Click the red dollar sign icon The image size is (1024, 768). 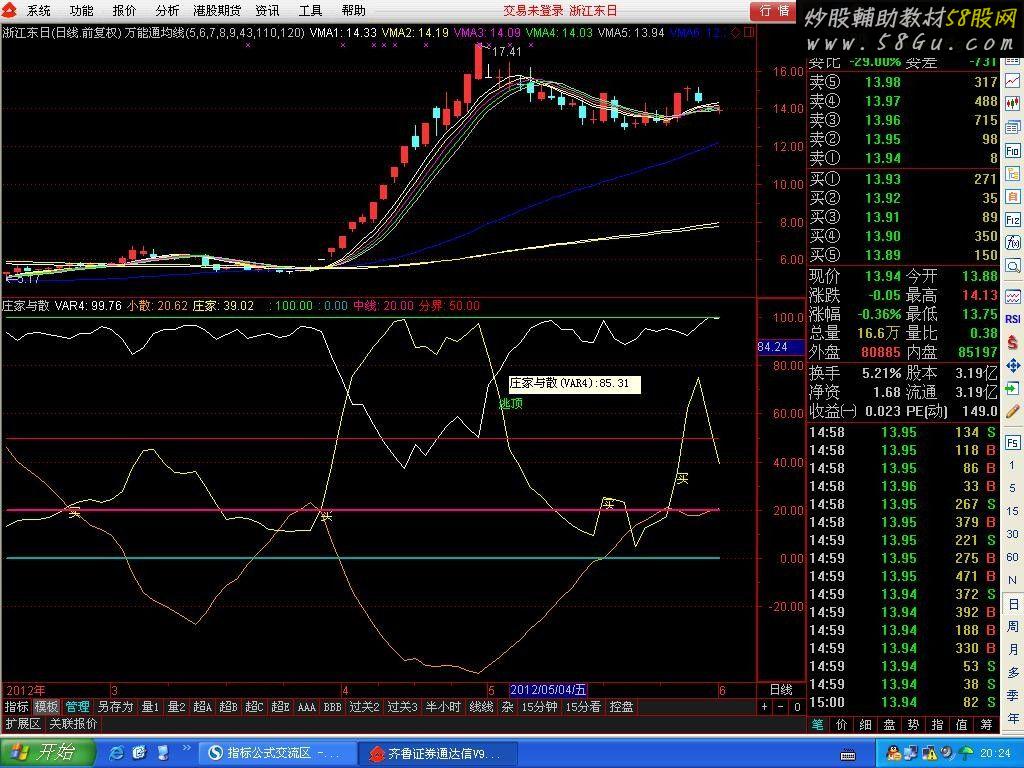tap(1013, 342)
